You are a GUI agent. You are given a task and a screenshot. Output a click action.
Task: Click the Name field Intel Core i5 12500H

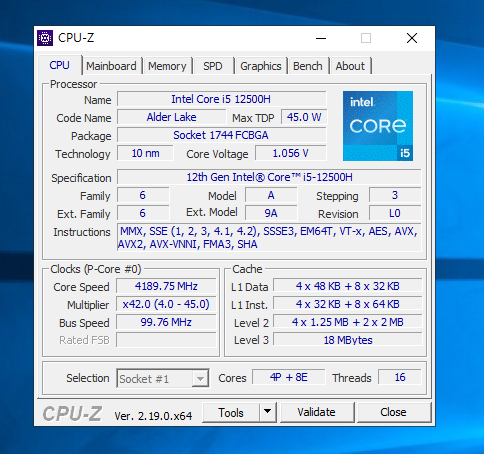221,99
